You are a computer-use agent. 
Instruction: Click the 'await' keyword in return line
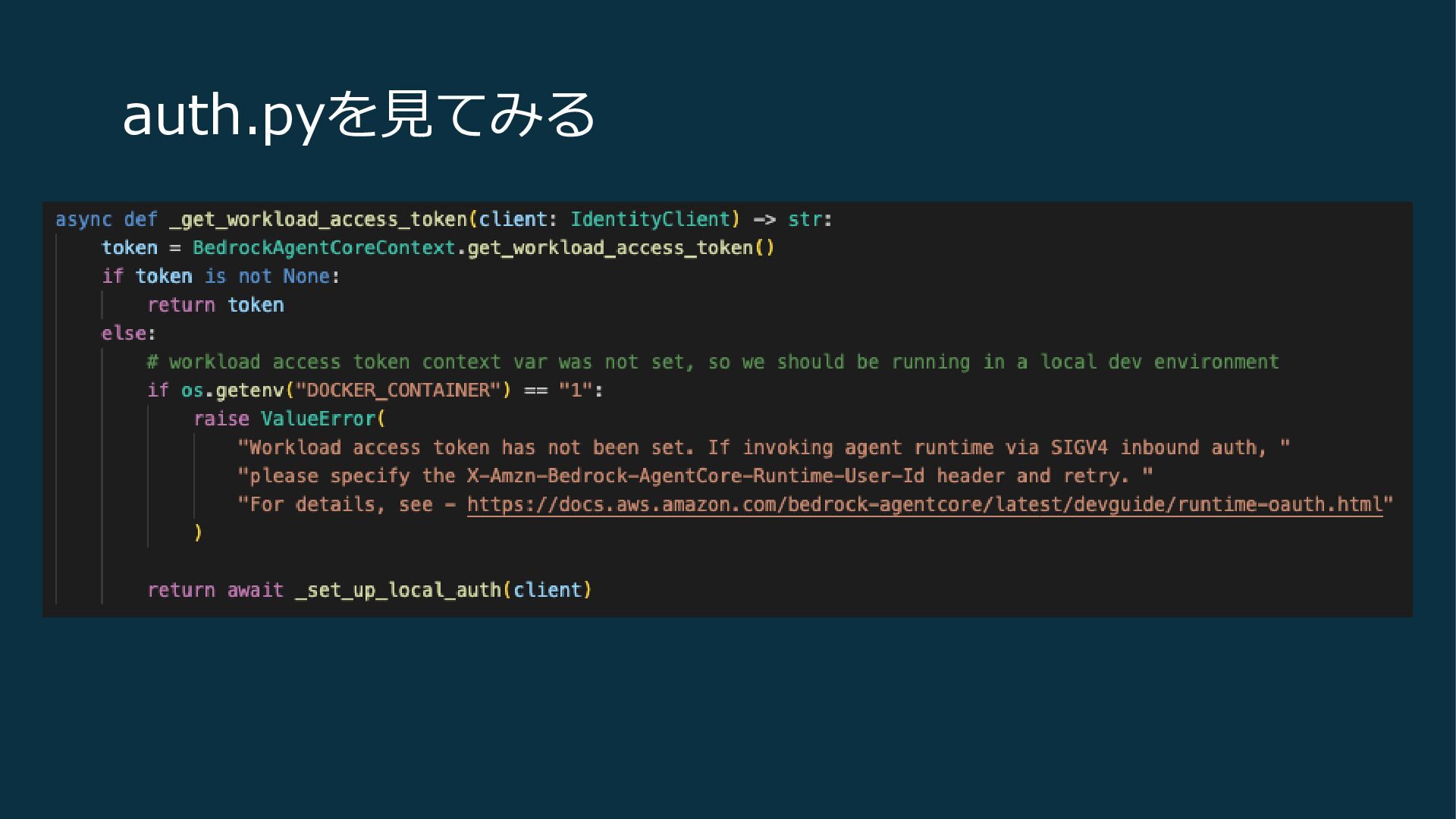pyautogui.click(x=255, y=591)
